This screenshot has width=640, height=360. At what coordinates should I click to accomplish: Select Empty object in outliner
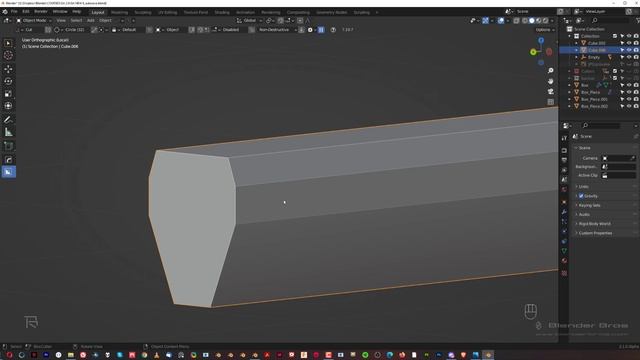tap(593, 57)
